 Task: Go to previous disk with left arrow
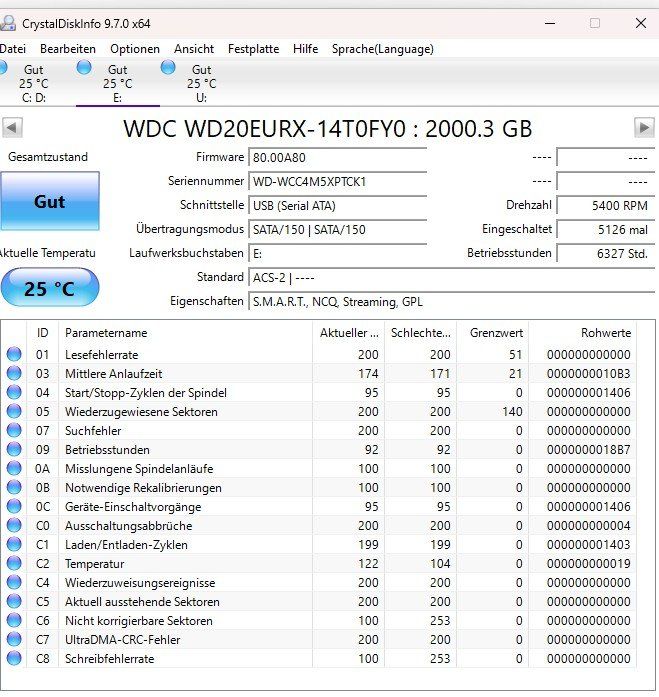(12, 128)
